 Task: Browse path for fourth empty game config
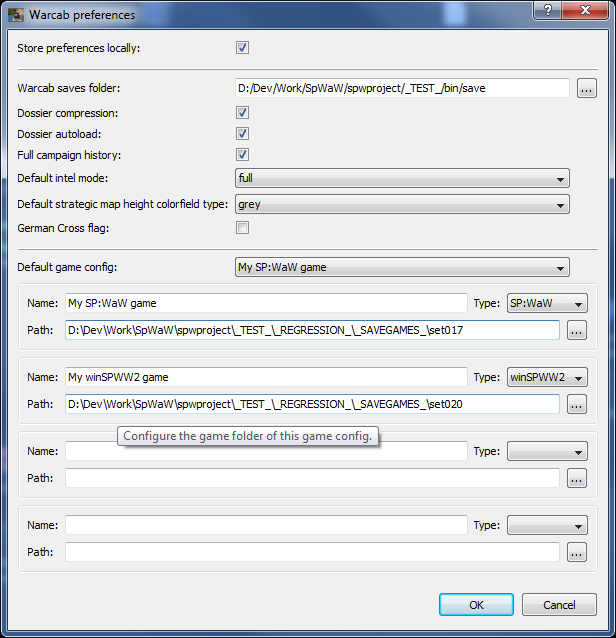tap(577, 552)
